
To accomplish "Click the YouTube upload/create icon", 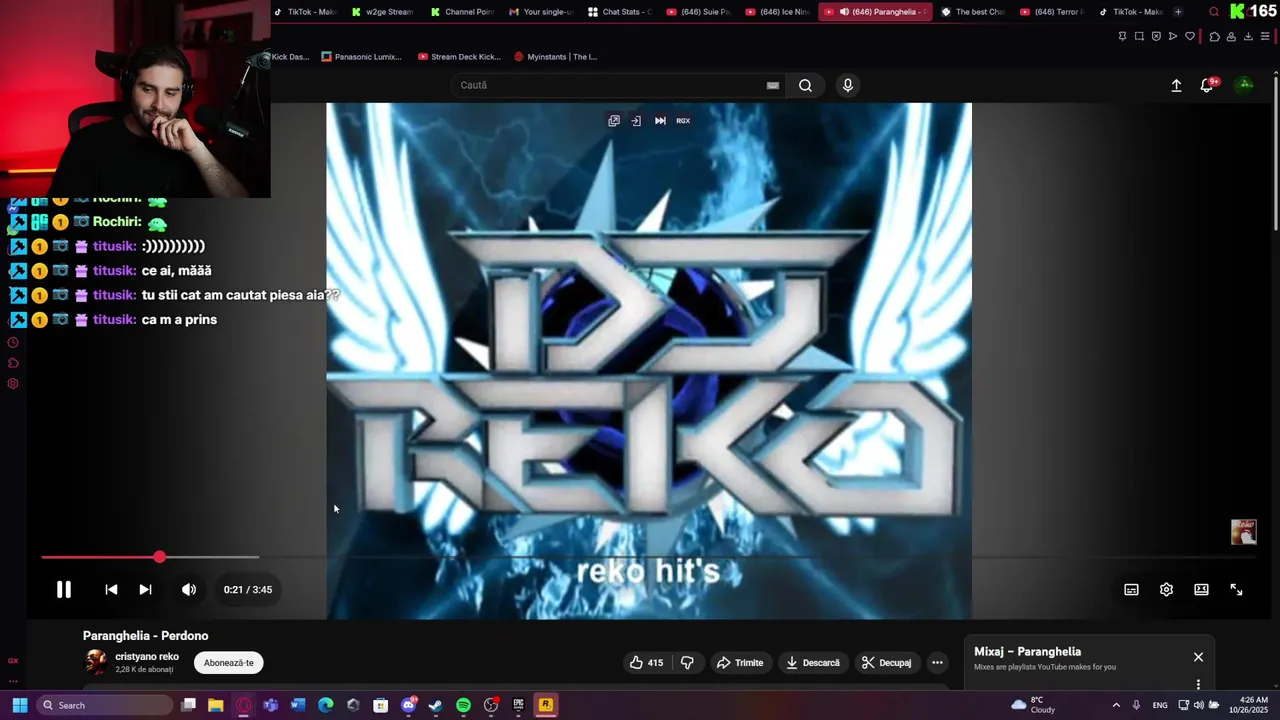I will pos(1176,86).
